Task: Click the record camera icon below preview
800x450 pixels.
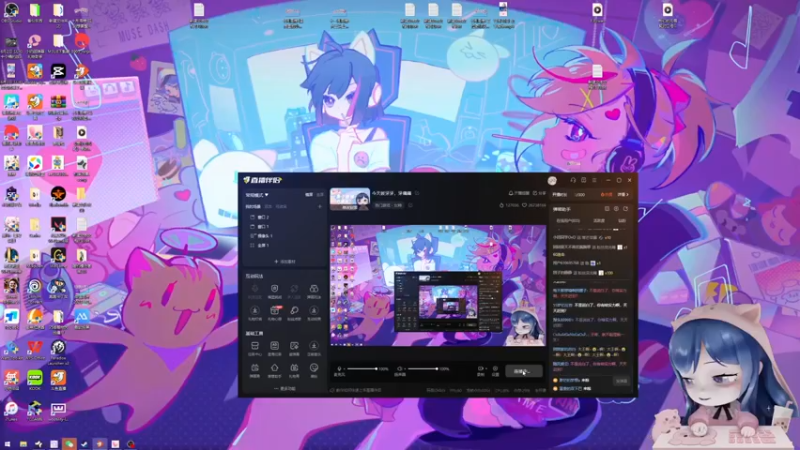Action: pos(480,368)
